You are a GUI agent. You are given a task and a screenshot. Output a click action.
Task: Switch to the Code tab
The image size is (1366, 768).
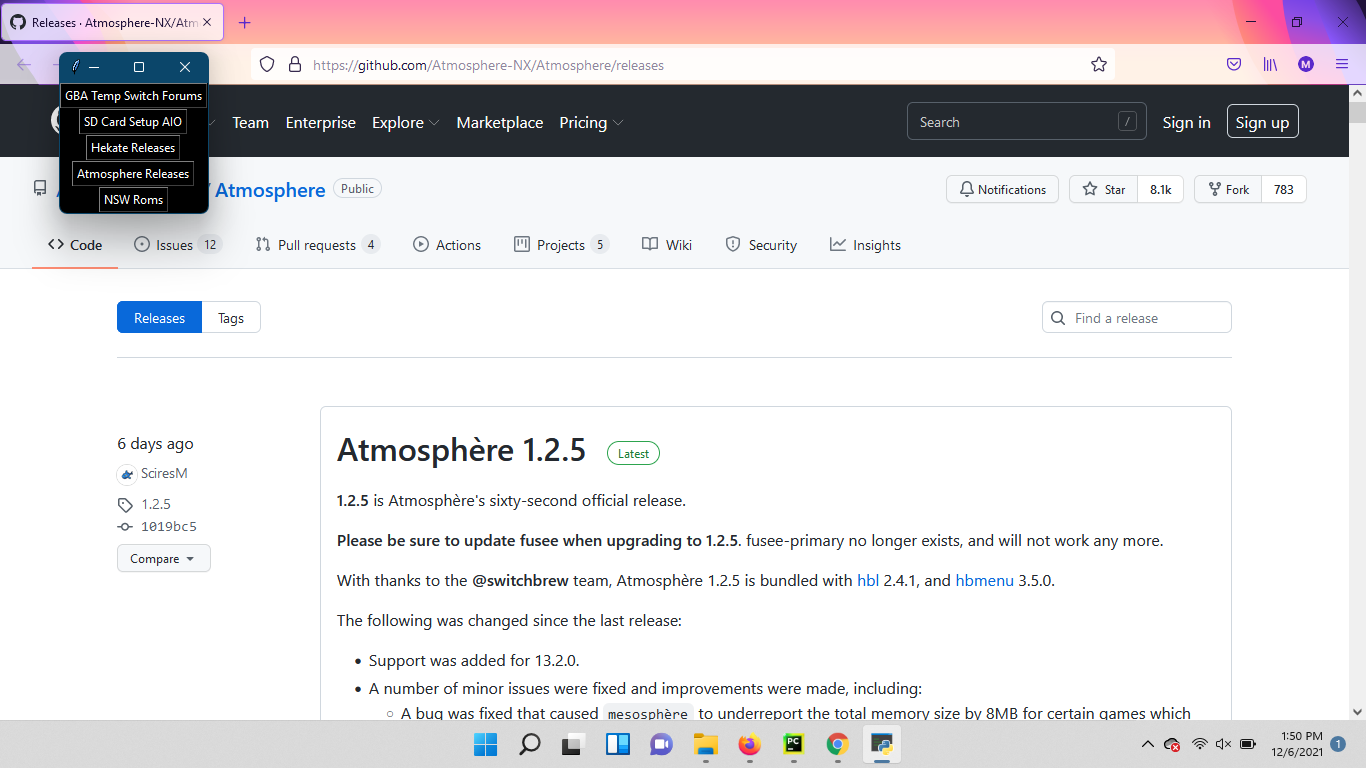pos(75,245)
